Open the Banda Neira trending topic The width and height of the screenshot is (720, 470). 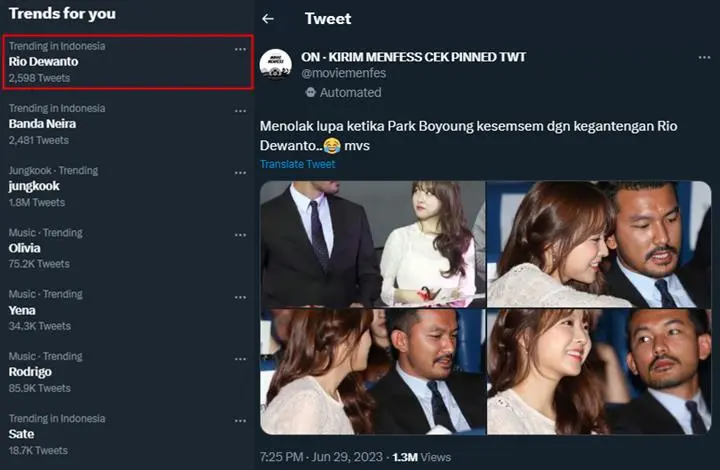128,124
